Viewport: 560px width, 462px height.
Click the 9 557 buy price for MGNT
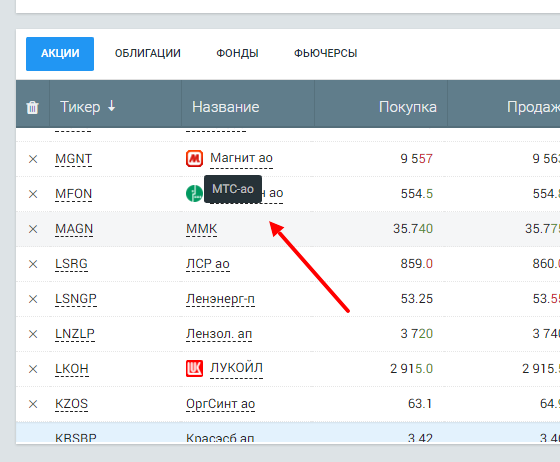pos(416,159)
